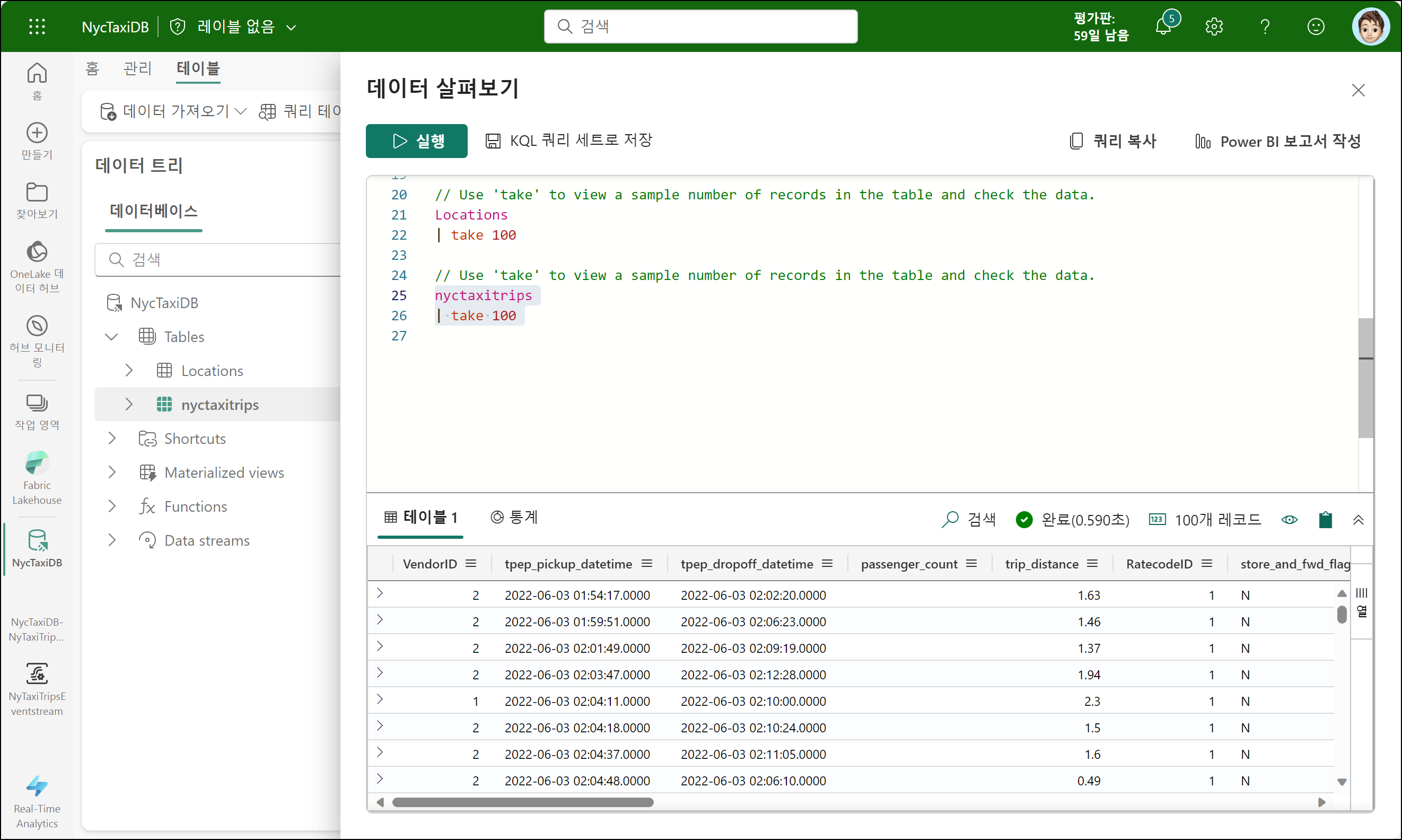This screenshot has height=840, width=1402.
Task: Switch to the 통계 tab
Action: 514,518
